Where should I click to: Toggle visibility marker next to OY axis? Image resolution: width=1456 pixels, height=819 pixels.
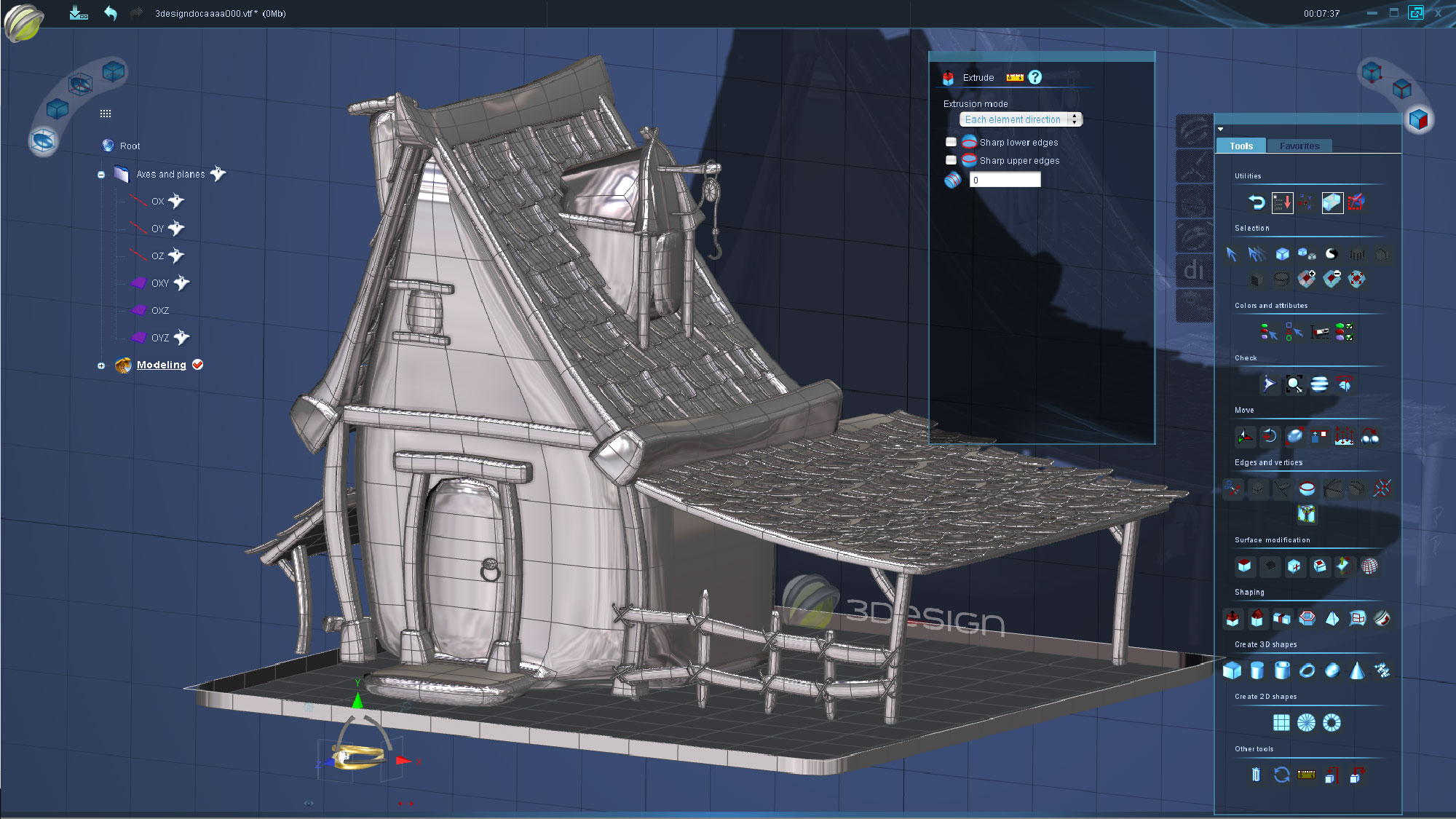(x=176, y=229)
